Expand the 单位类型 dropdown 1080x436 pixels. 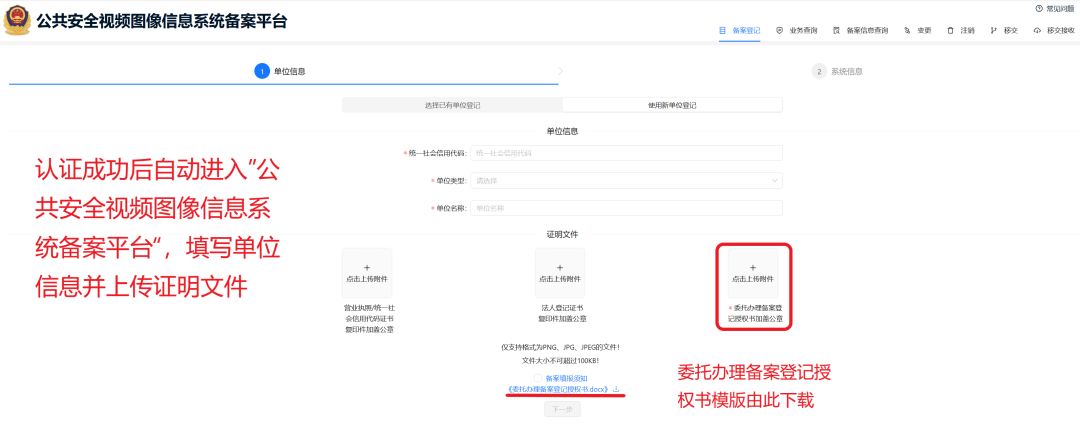point(626,180)
